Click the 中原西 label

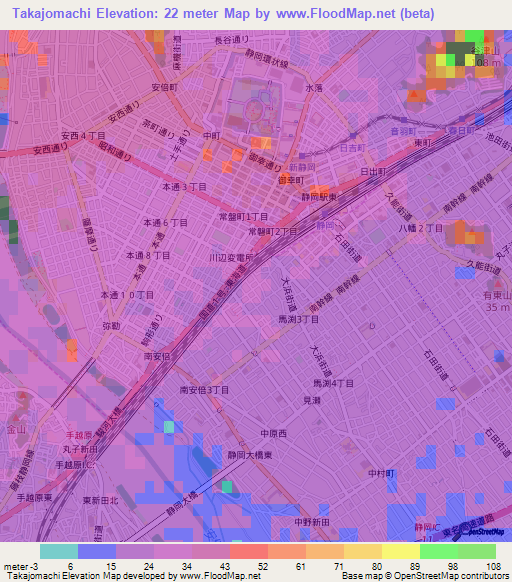274,434
